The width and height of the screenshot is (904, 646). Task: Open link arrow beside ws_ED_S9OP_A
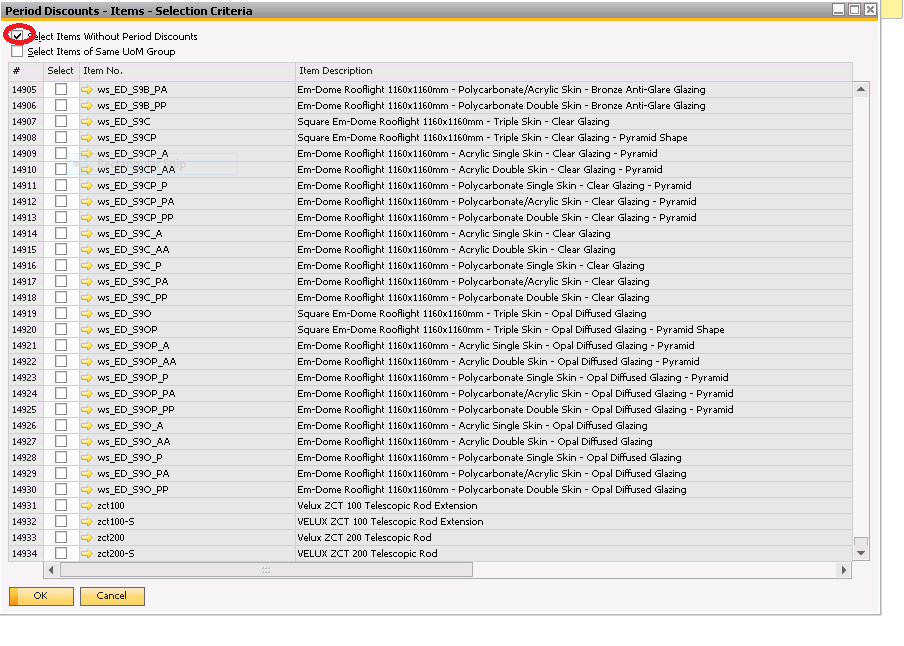(x=86, y=345)
